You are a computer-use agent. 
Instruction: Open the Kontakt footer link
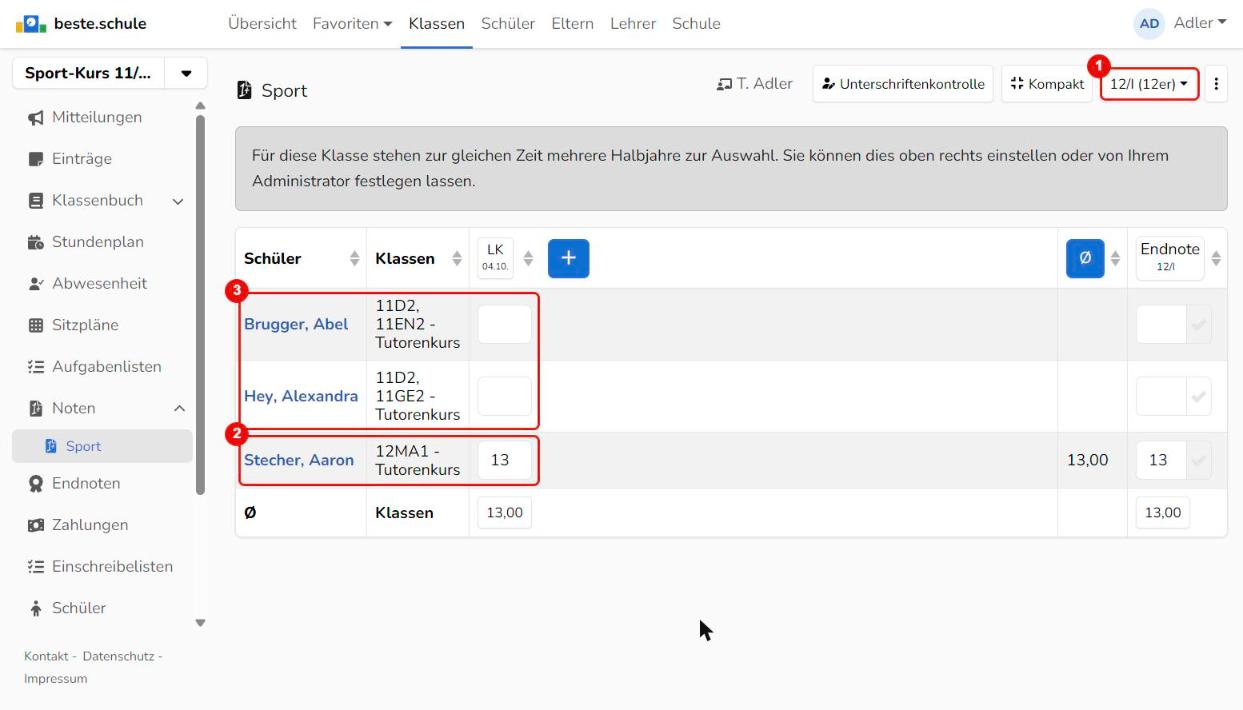pyautogui.click(x=45, y=656)
